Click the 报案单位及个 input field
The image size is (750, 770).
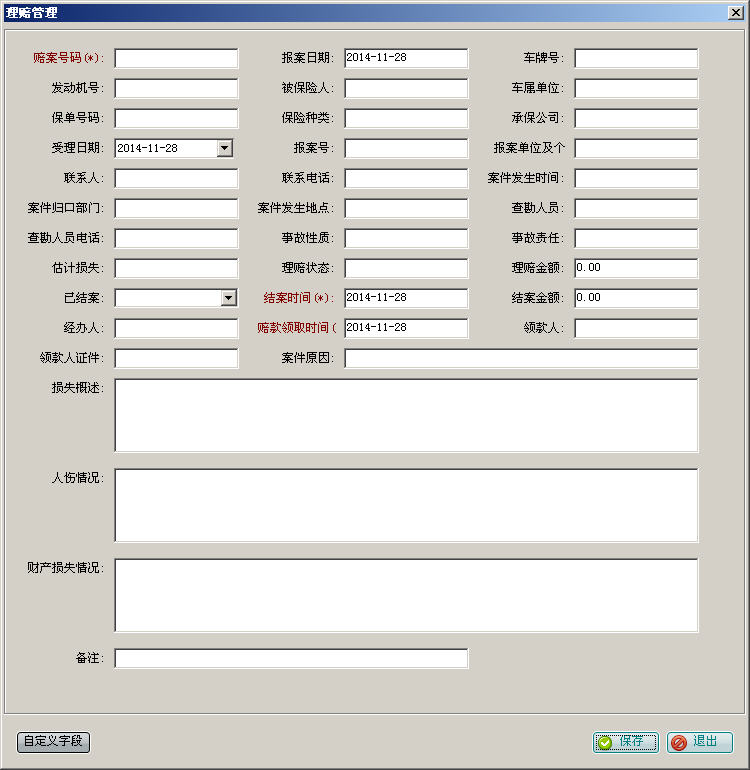[x=636, y=148]
